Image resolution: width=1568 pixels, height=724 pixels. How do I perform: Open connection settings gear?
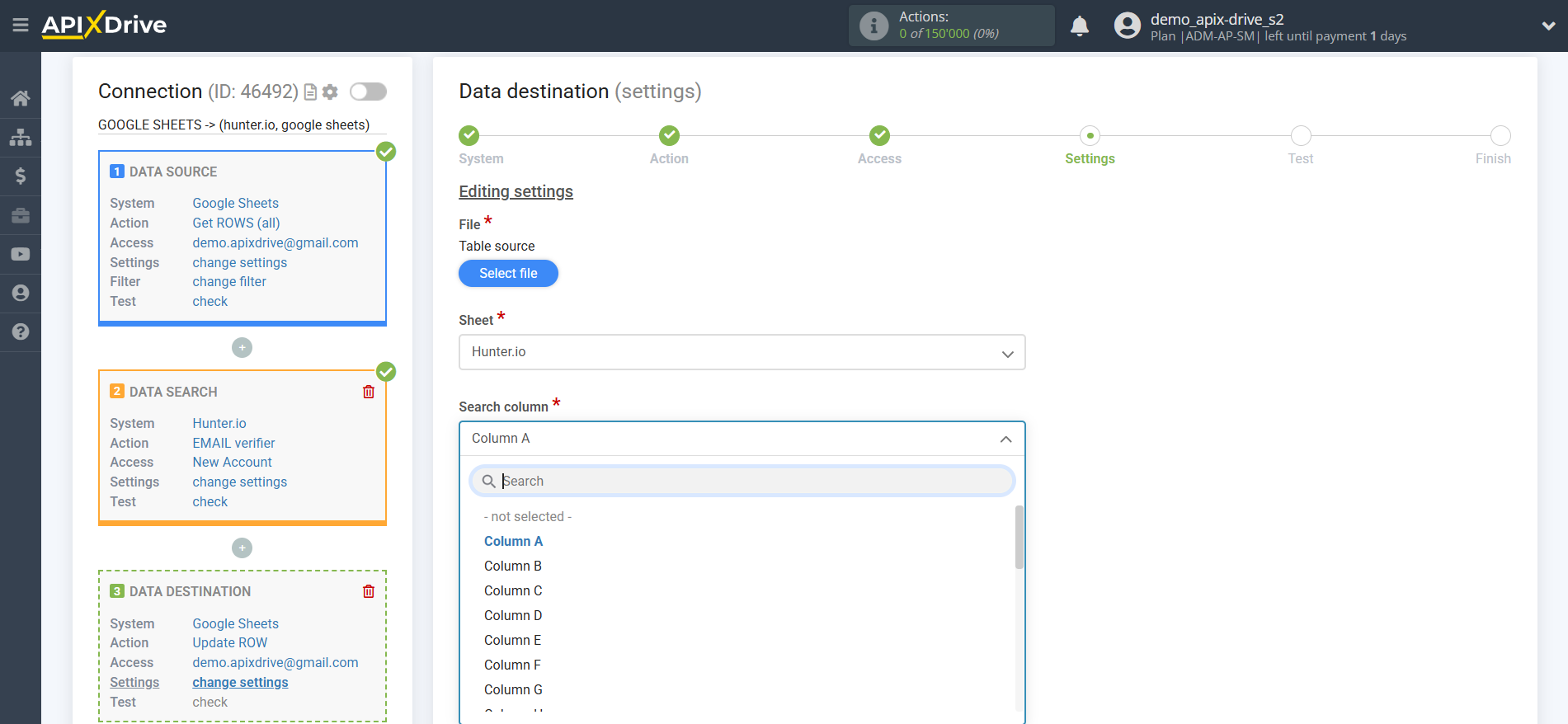click(x=330, y=92)
